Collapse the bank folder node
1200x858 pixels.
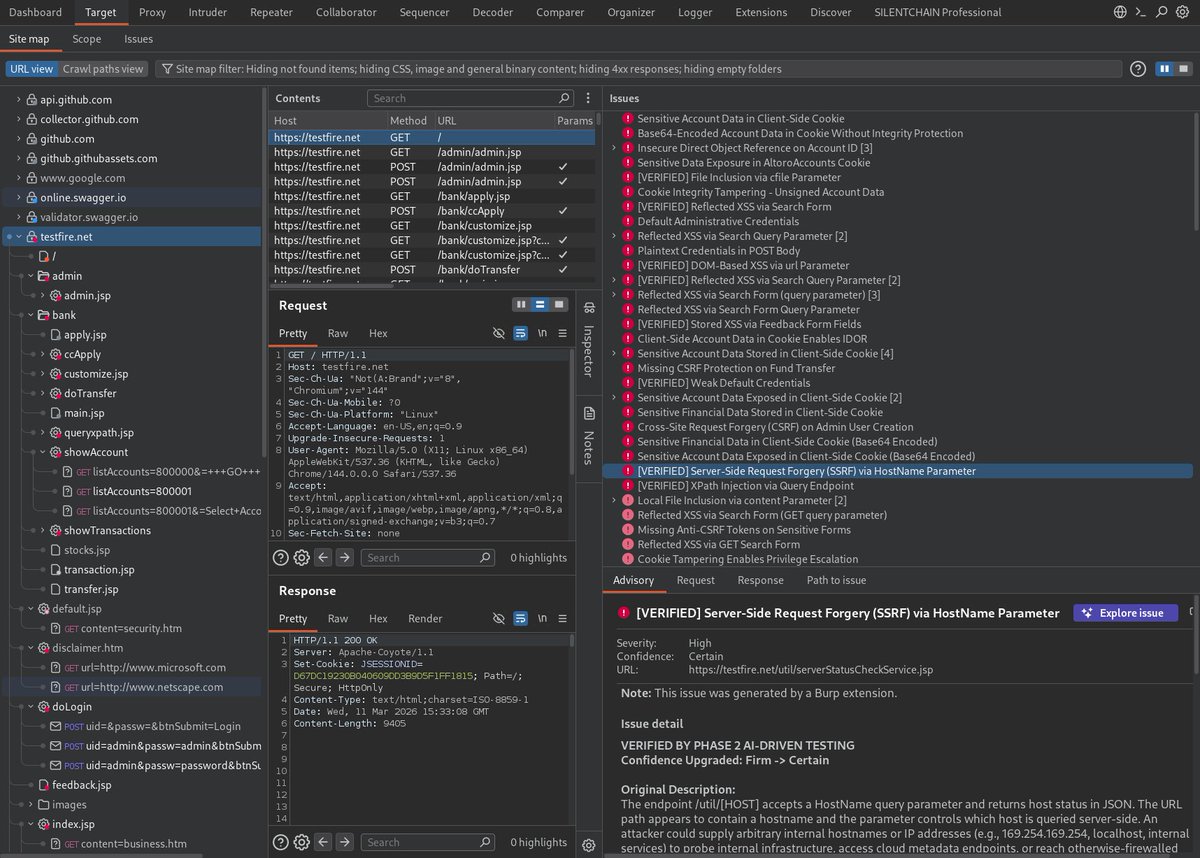click(x=30, y=315)
